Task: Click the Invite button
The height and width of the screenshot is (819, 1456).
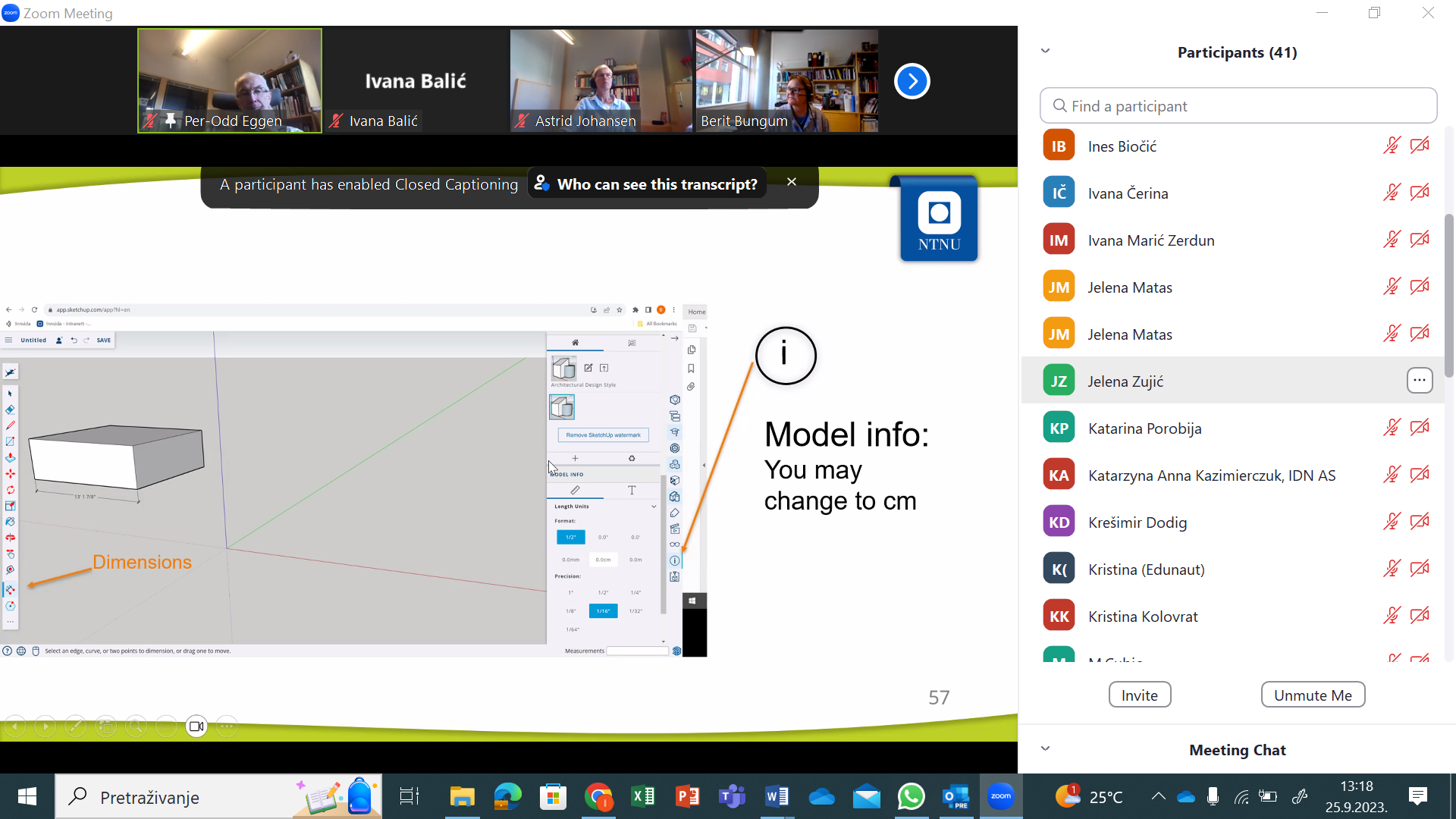Action: (x=1140, y=695)
